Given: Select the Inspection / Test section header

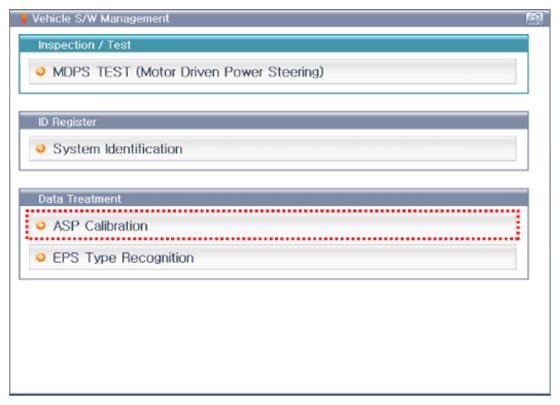Looking at the screenshot, I should [274, 44].
